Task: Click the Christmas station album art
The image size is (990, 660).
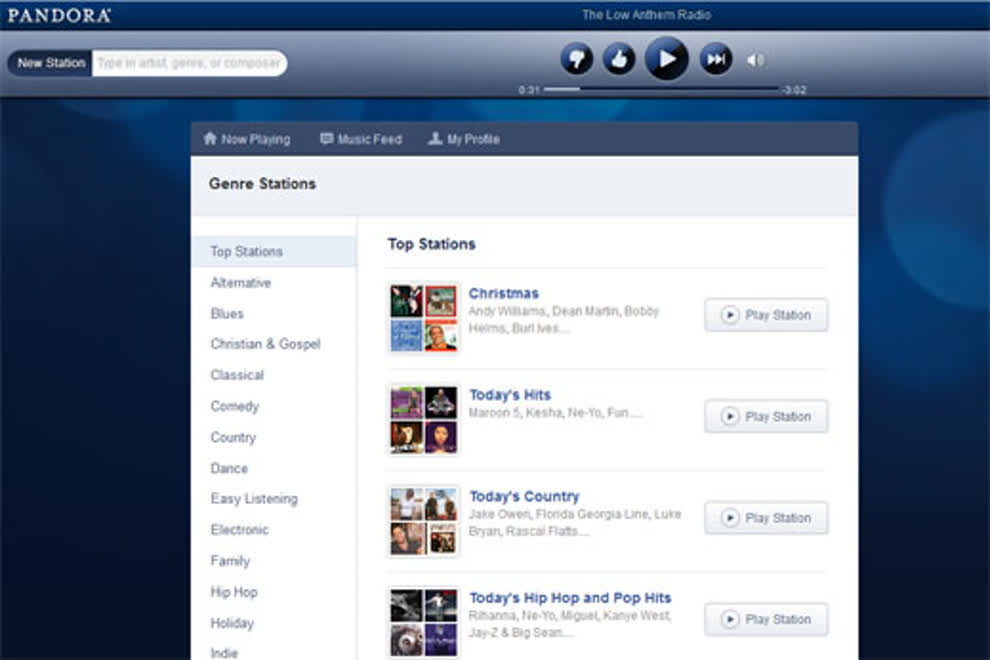Action: point(424,318)
